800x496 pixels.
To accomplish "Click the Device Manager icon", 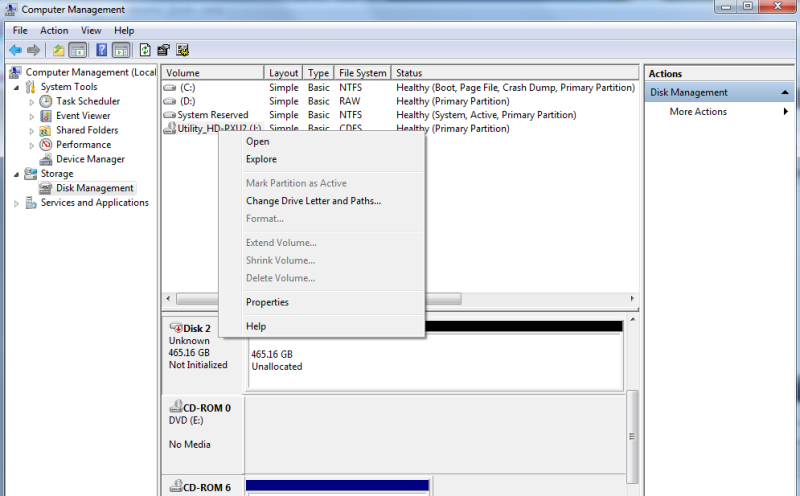I will [46, 159].
